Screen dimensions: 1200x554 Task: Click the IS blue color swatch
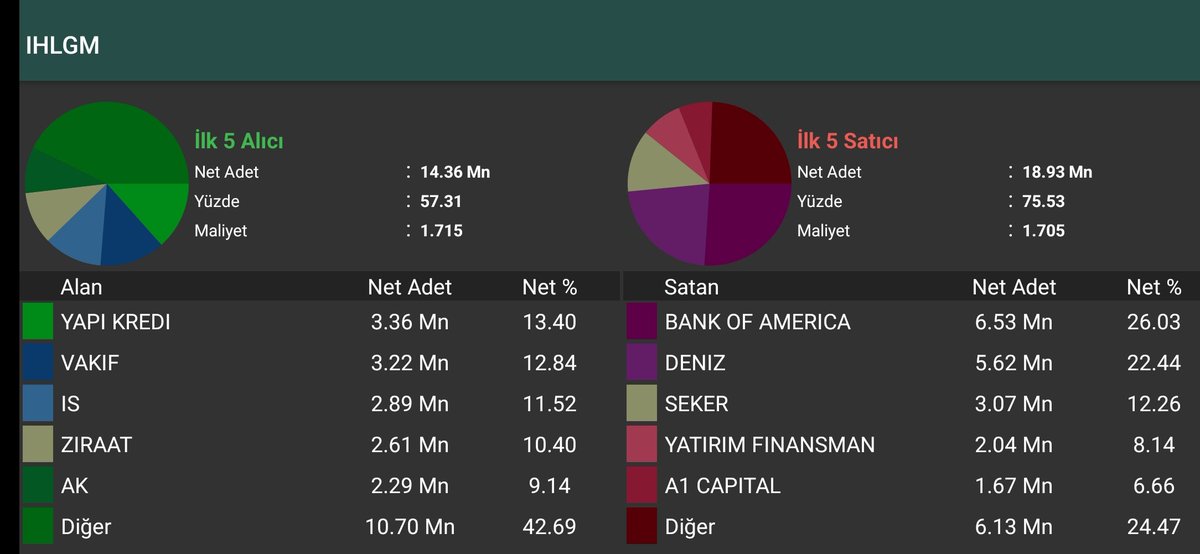click(x=37, y=404)
